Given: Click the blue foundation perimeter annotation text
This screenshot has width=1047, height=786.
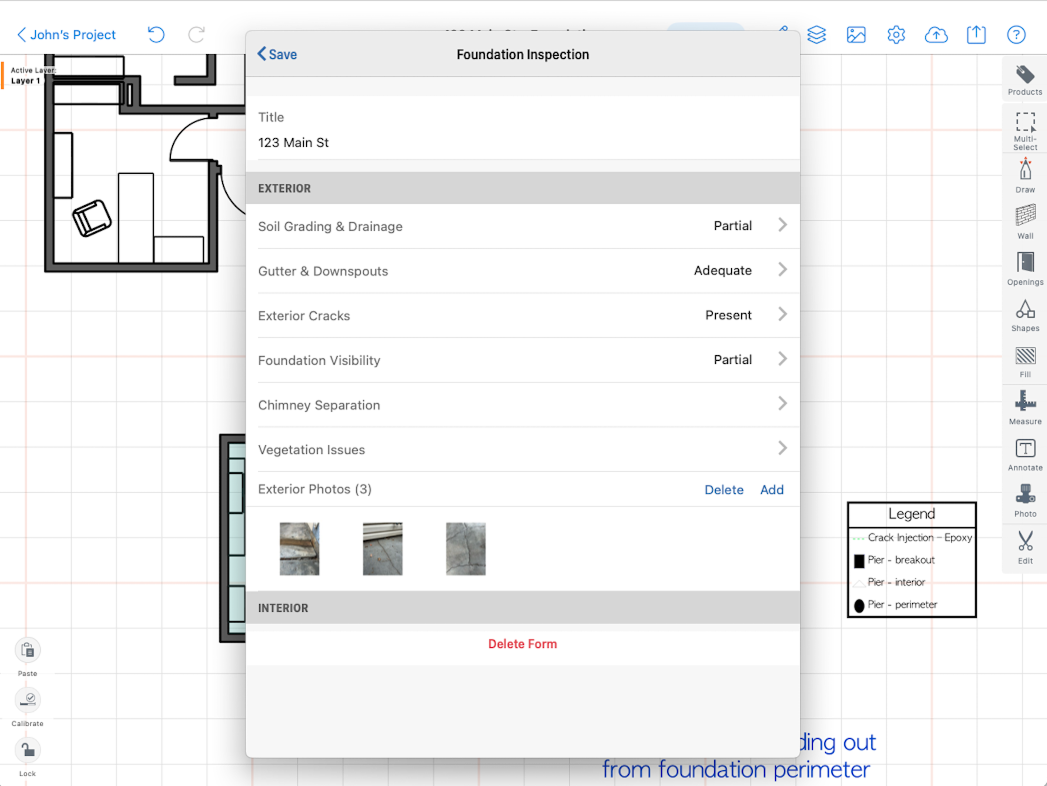Looking at the screenshot, I should (737, 769).
